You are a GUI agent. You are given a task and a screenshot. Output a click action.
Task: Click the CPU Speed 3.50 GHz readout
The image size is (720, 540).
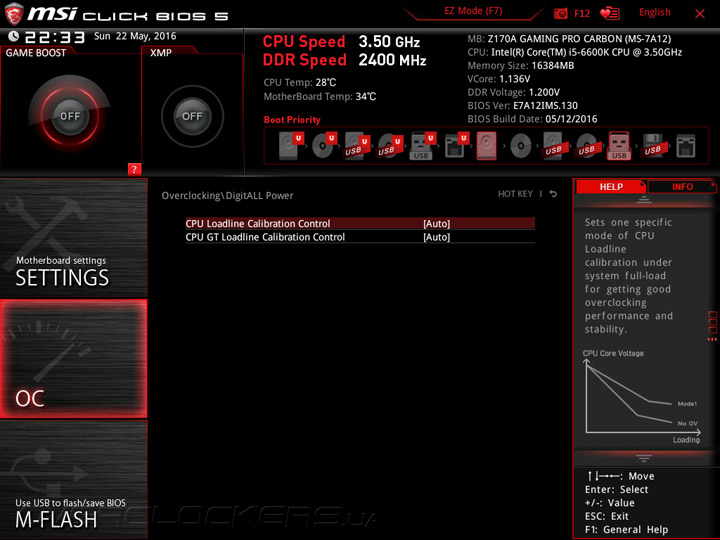341,42
